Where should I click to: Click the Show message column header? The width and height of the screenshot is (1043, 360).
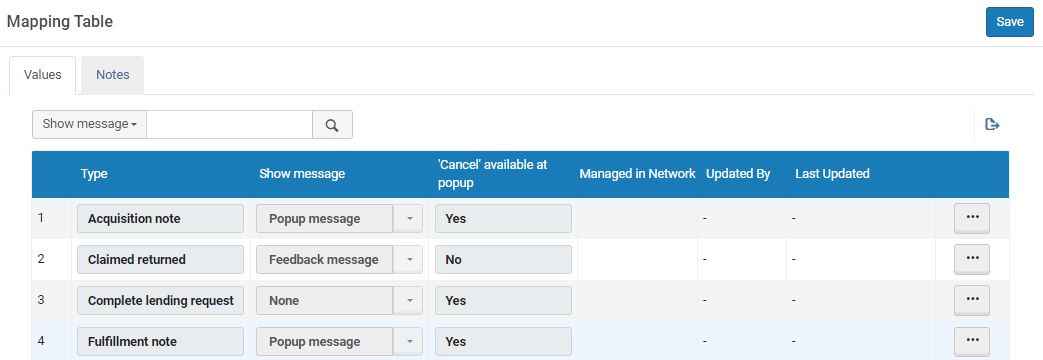(302, 174)
